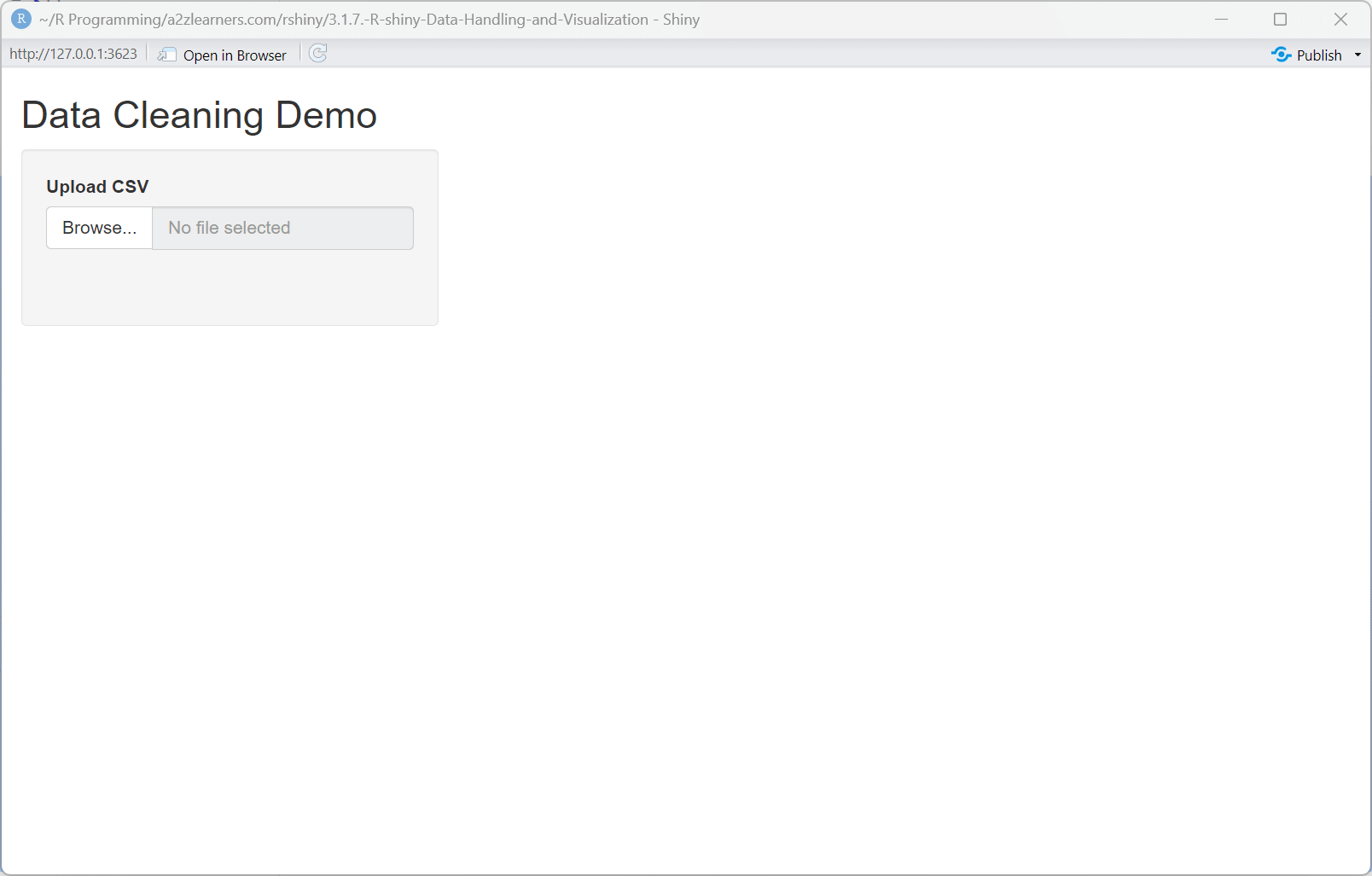Click the window icon next to Open in Browser
1372x876 pixels.
click(x=167, y=55)
